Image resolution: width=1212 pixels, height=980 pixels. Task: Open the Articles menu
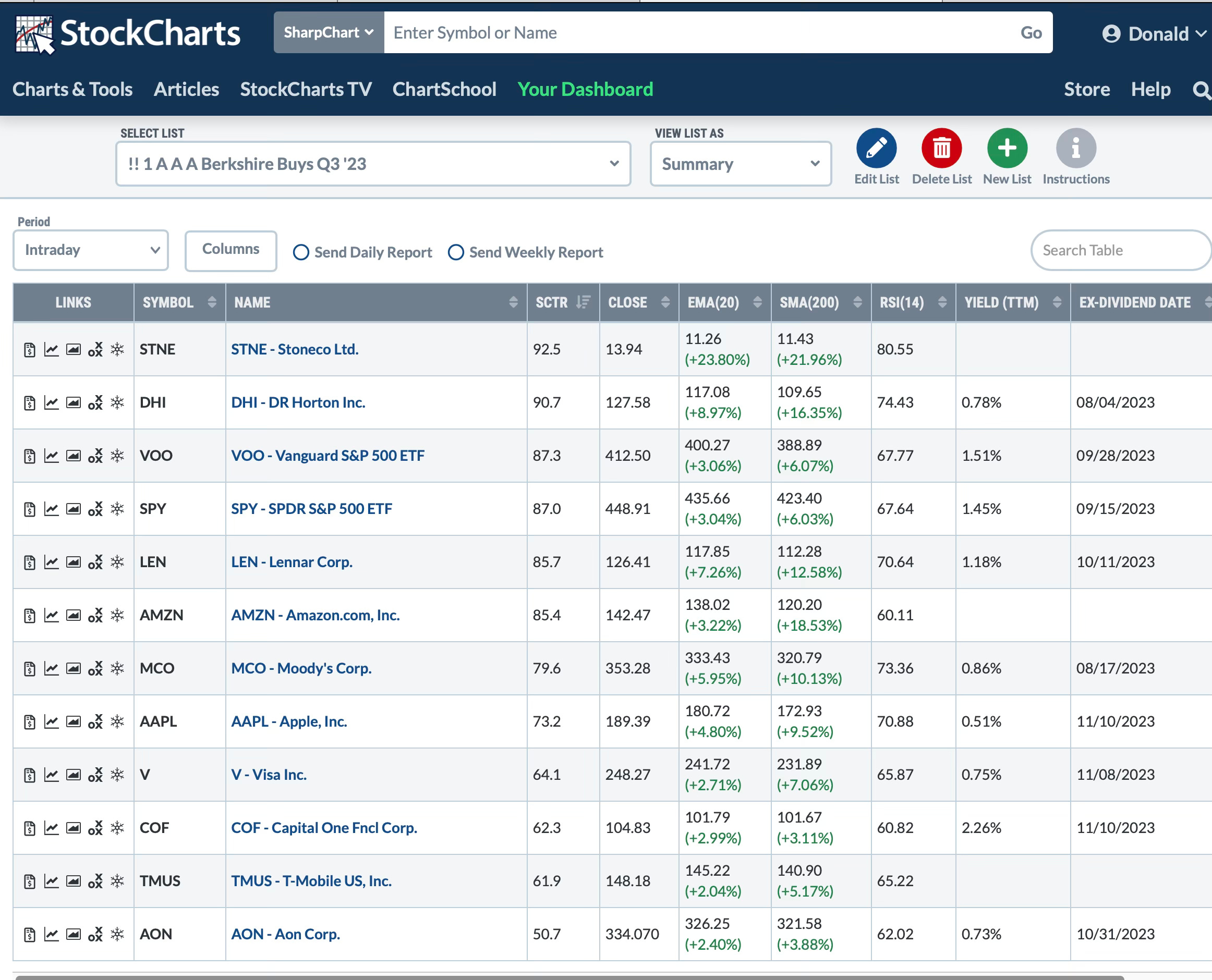[x=186, y=89]
